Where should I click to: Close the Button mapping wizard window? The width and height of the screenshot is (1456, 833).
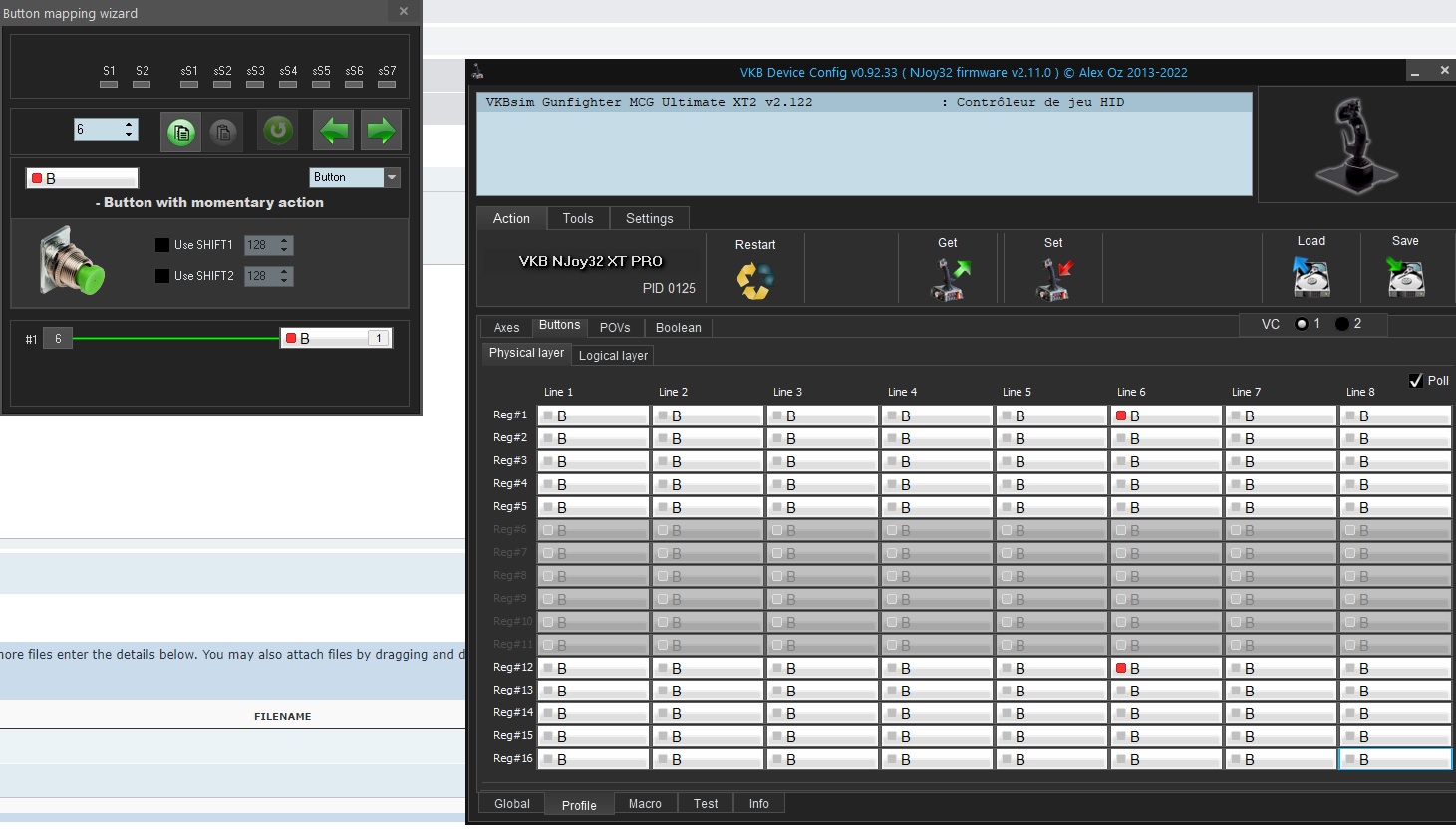(404, 12)
